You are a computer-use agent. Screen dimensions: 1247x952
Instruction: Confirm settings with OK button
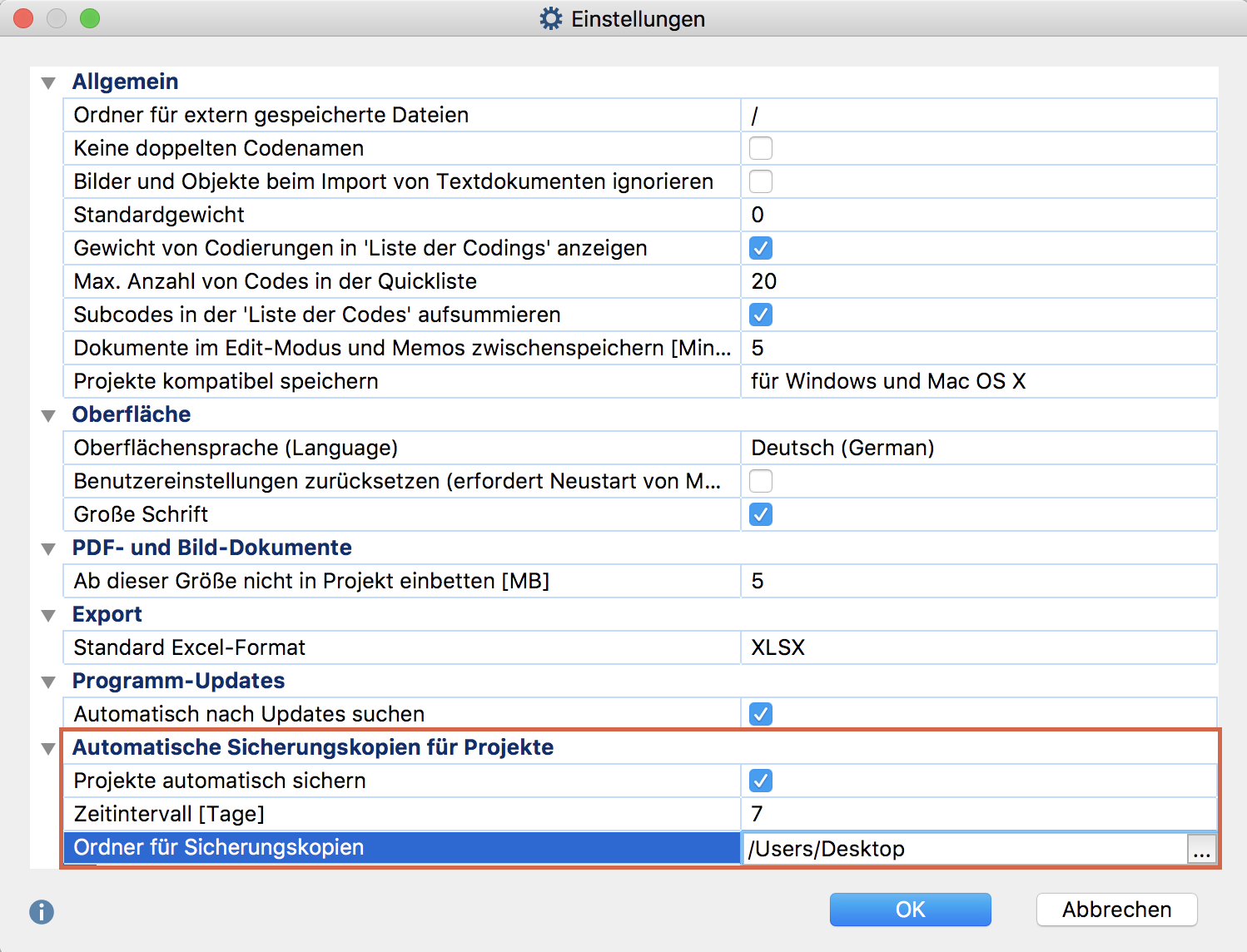(910, 910)
